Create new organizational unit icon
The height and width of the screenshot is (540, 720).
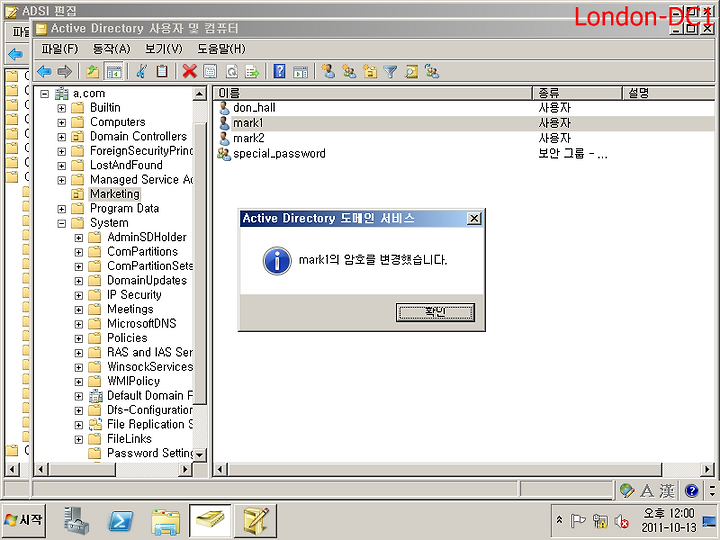tap(370, 71)
